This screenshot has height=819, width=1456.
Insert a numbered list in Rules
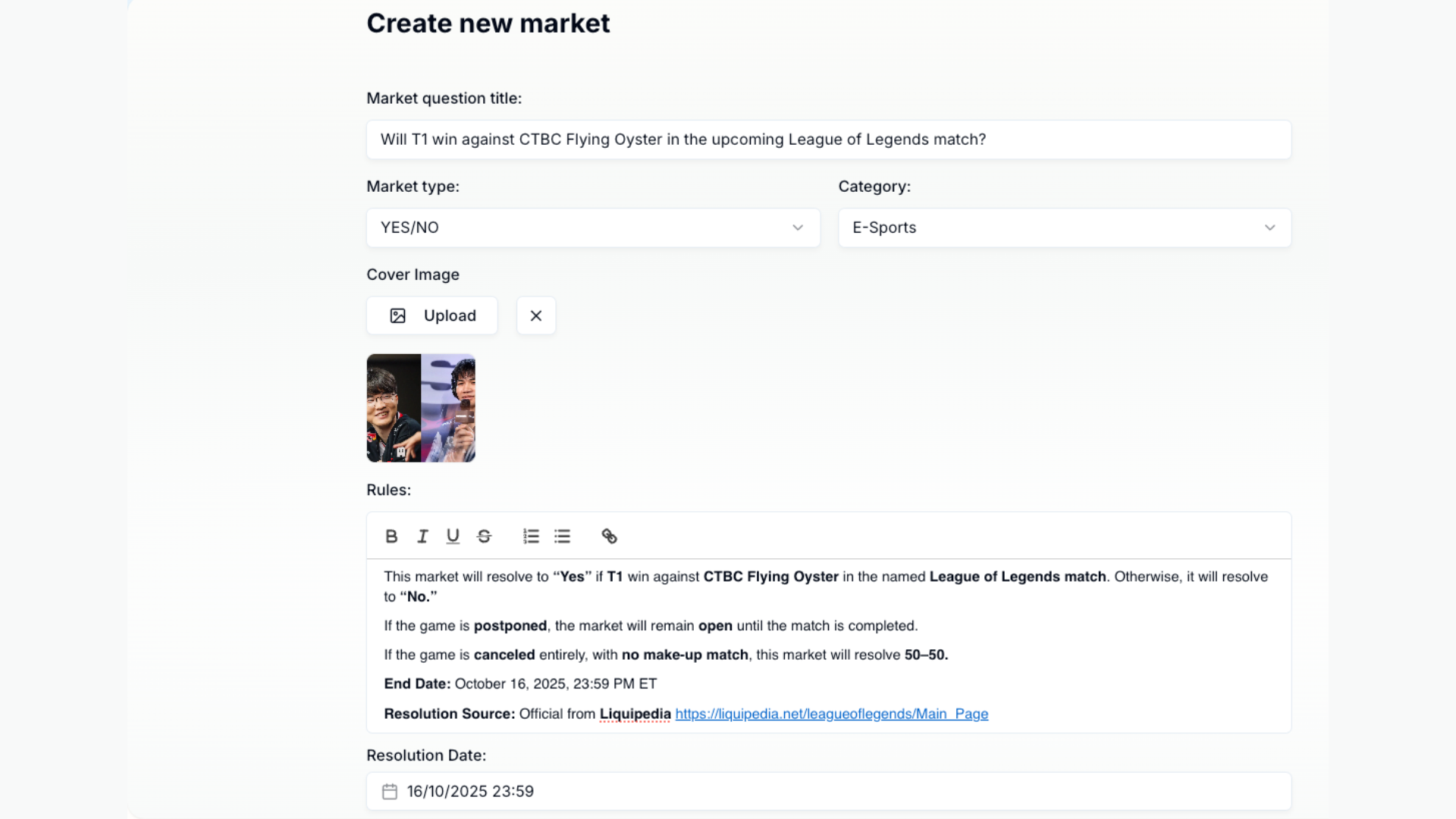531,536
